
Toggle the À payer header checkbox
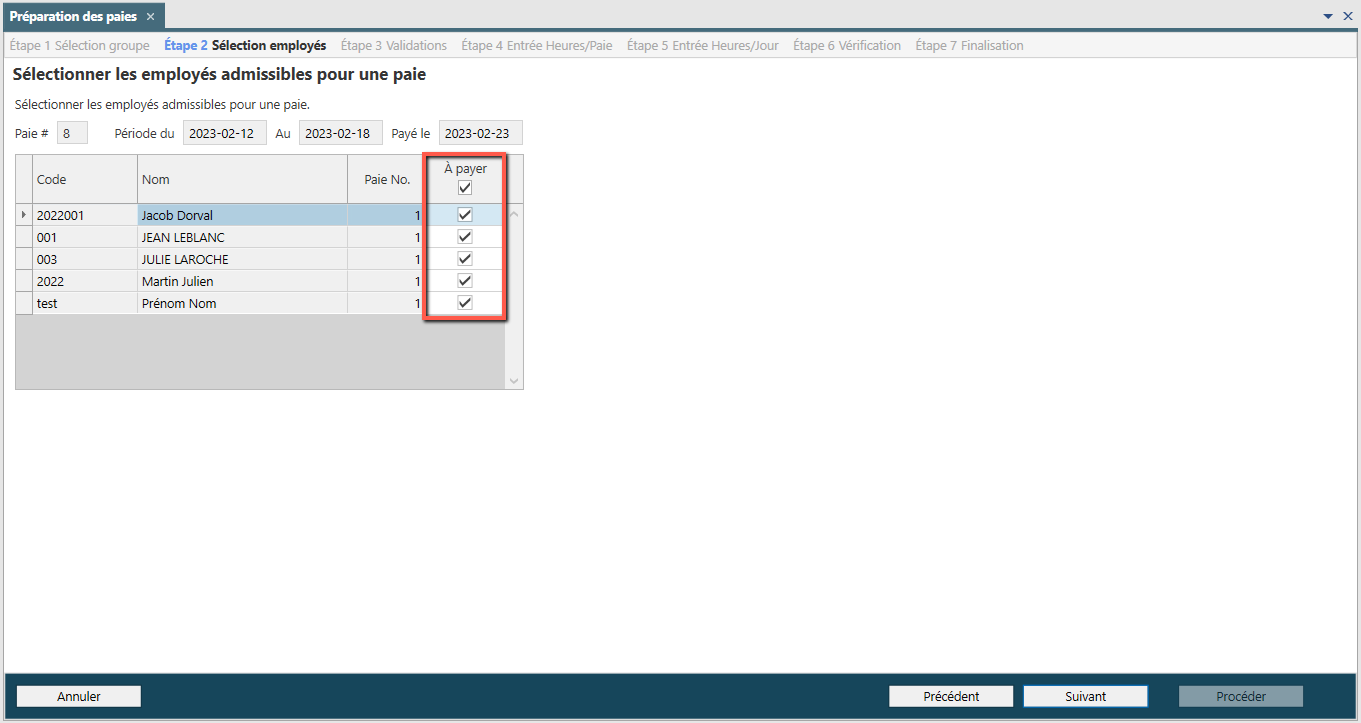click(465, 187)
